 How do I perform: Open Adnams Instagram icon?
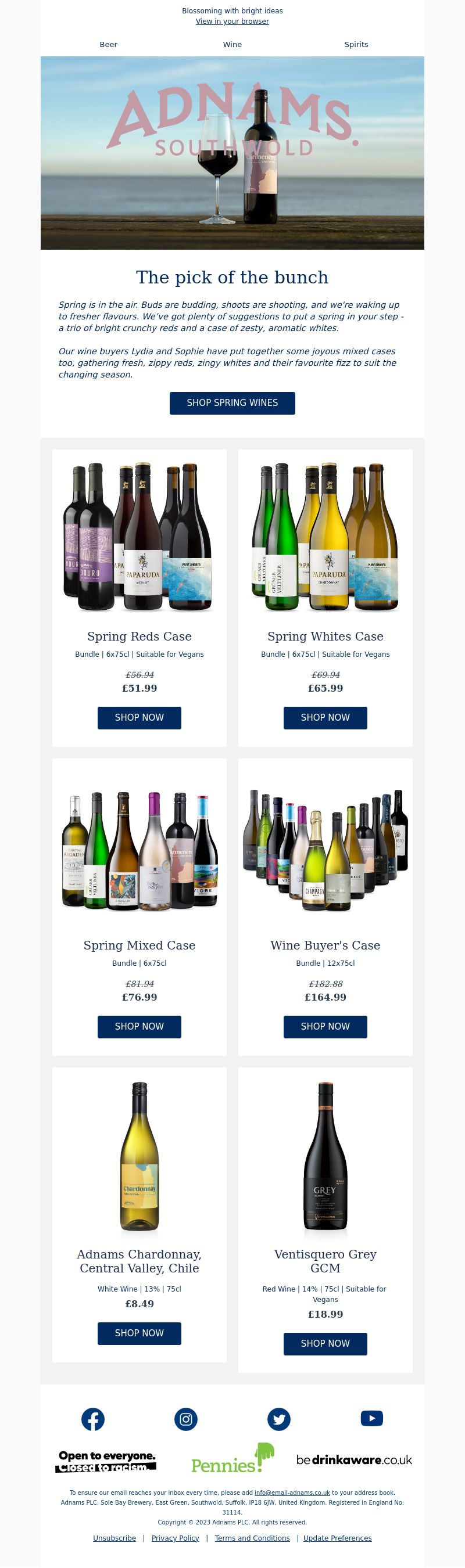point(186,1419)
